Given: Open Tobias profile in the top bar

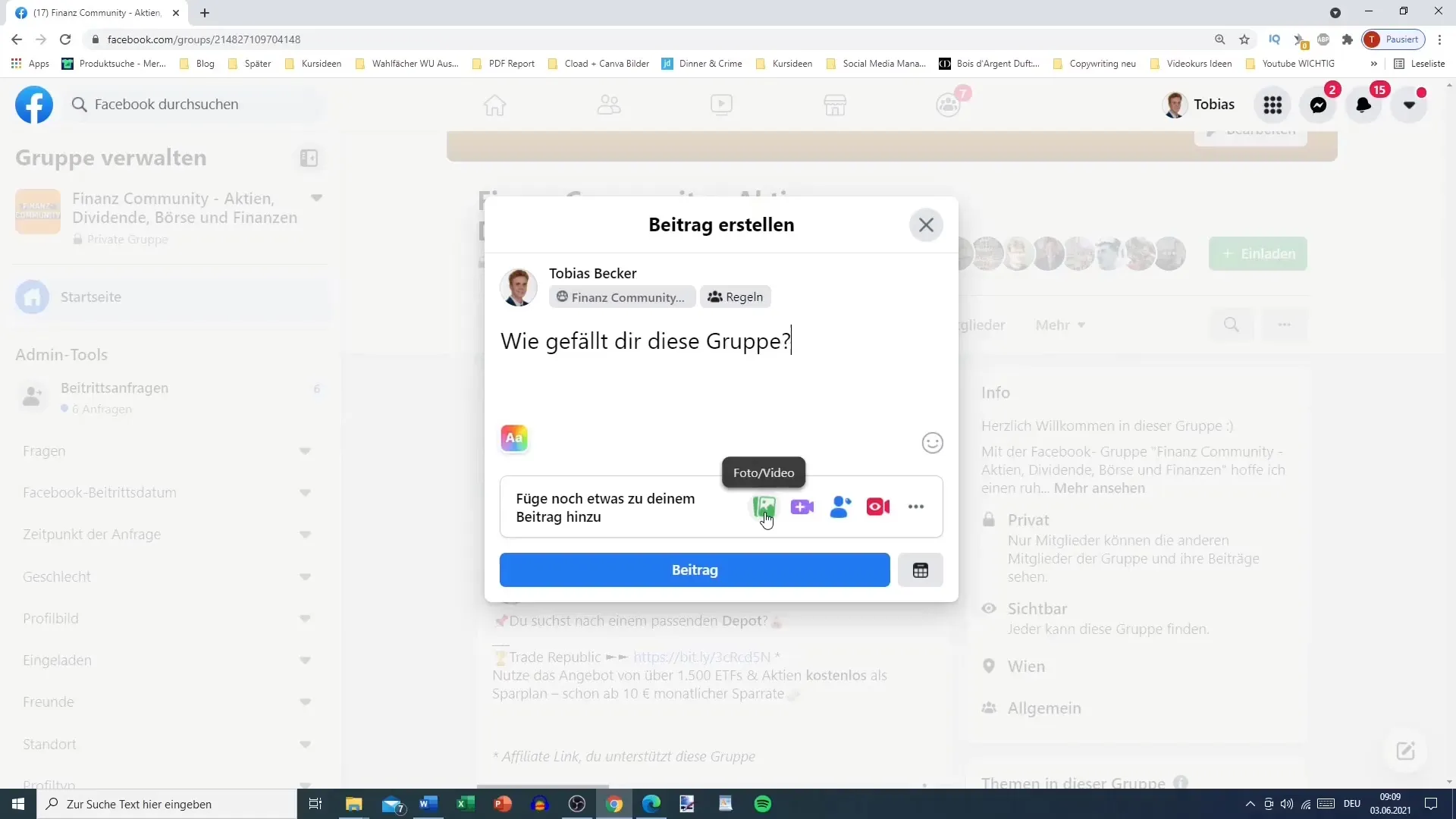Looking at the screenshot, I should coord(1199,105).
